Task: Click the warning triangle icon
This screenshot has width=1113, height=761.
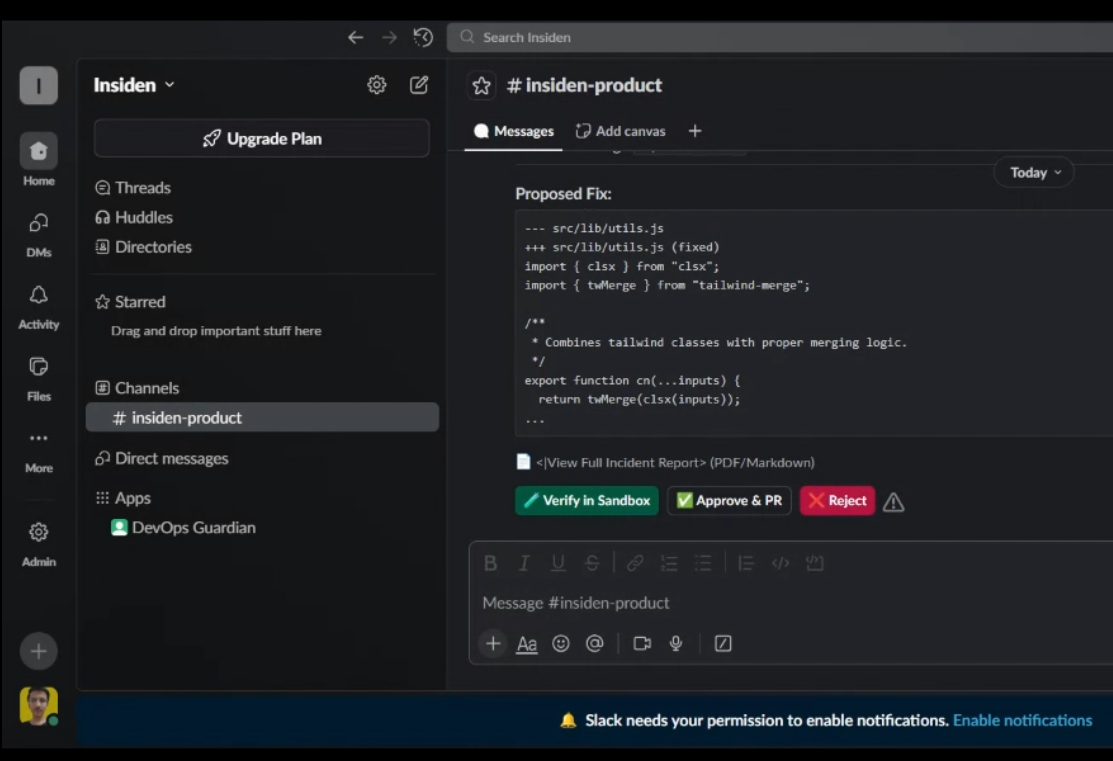Action: pos(893,502)
